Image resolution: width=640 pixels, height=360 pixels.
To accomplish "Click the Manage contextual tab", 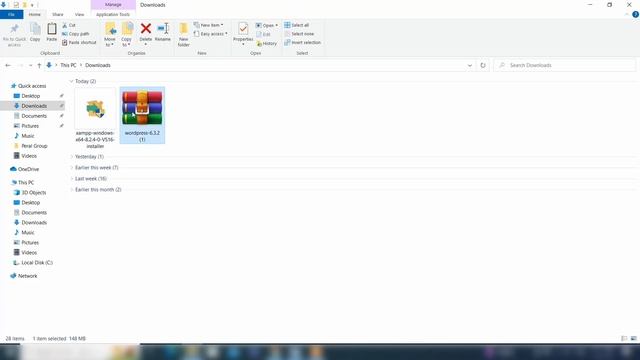I will coord(113,5).
